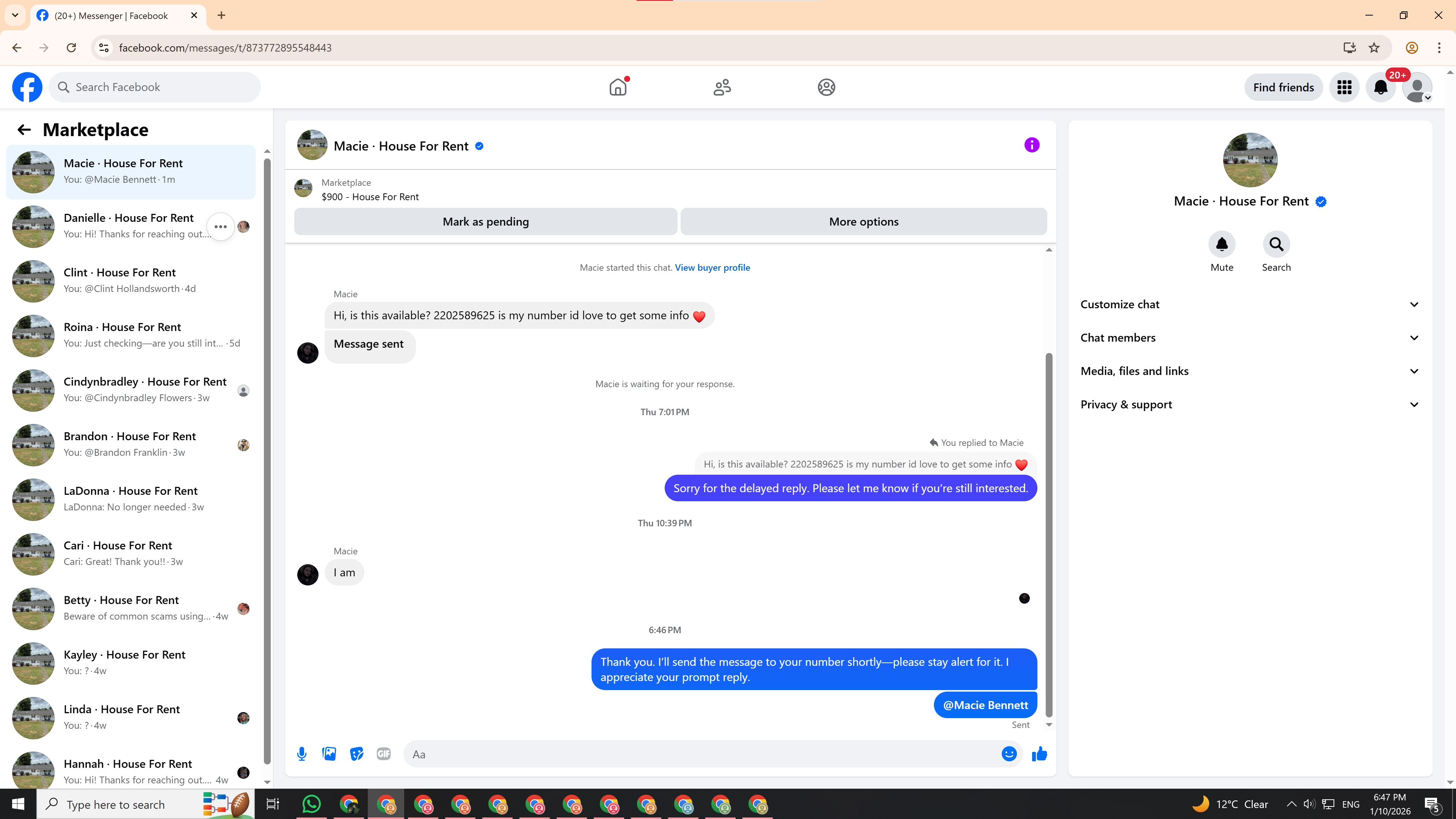This screenshot has height=819, width=1456.
Task: Open the sticker picker icon
Action: pos(356,753)
